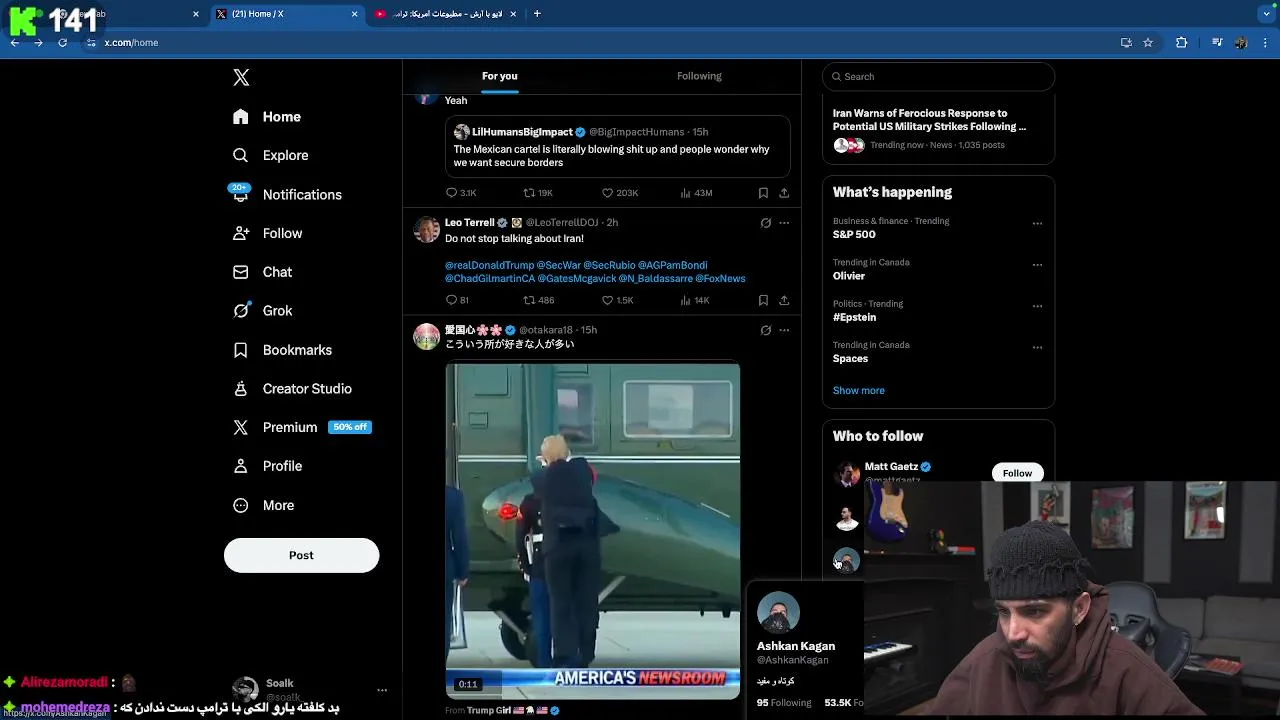Switch to the Following tab

point(699,76)
